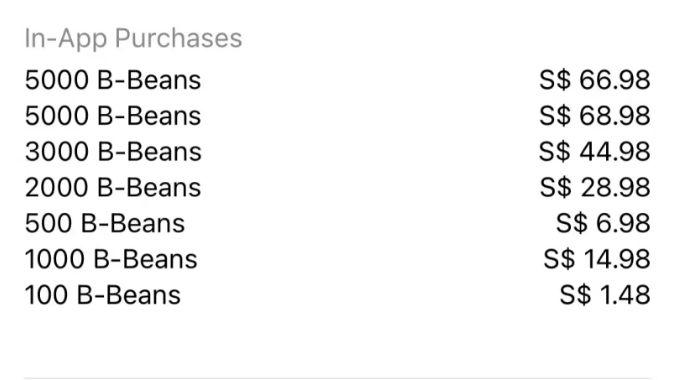This screenshot has width=685, height=380.
Task: Click the 100 B-Beans text label
Action: [x=103, y=295]
